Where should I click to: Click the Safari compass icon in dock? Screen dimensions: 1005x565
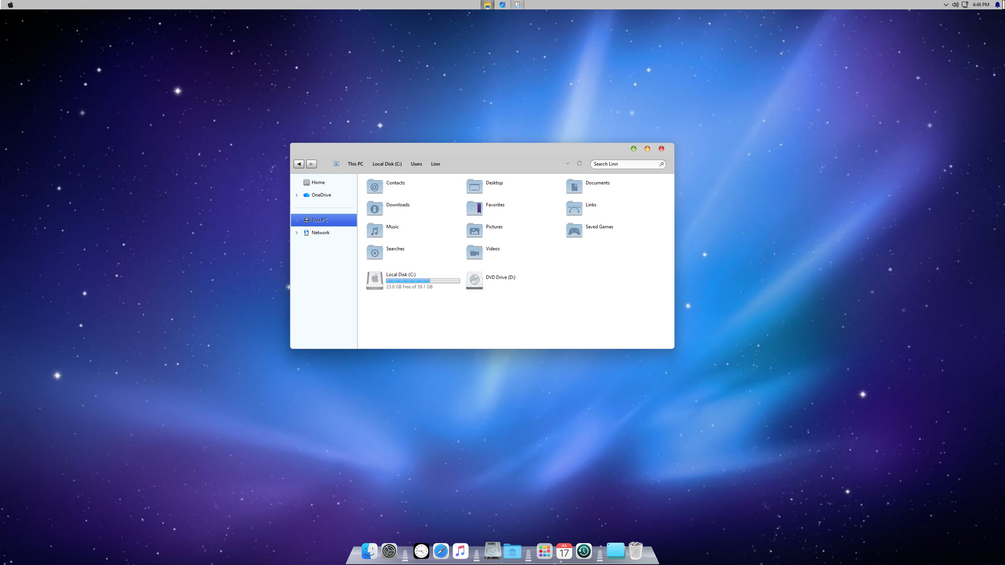tap(441, 551)
